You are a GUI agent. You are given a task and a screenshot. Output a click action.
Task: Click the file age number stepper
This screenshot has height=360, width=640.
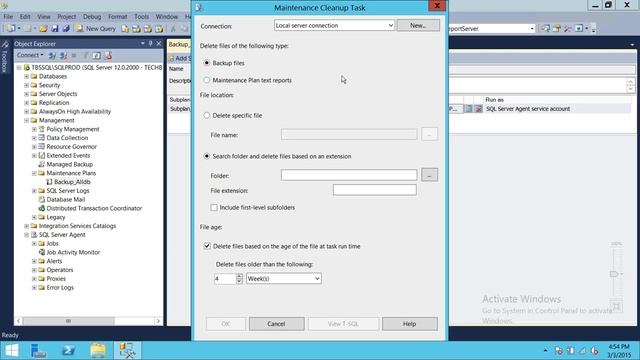(239, 278)
